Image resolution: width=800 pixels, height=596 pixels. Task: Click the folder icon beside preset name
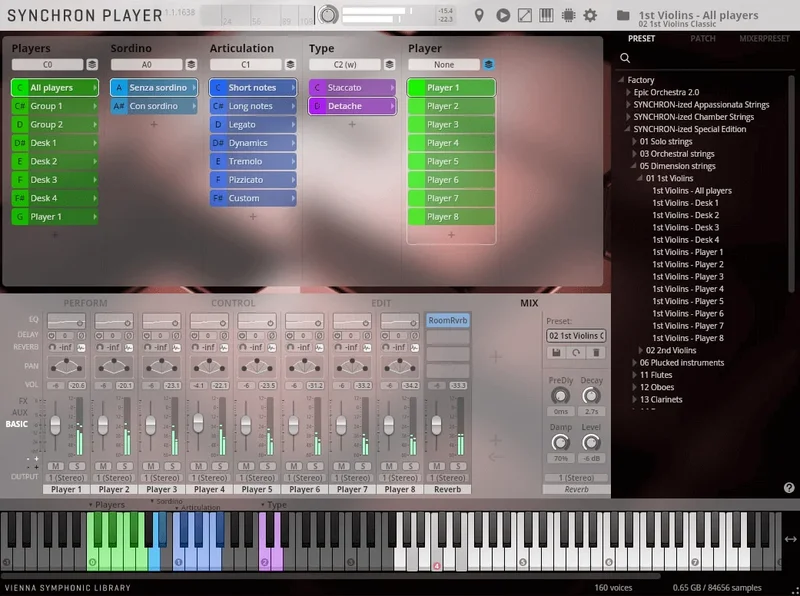point(622,15)
